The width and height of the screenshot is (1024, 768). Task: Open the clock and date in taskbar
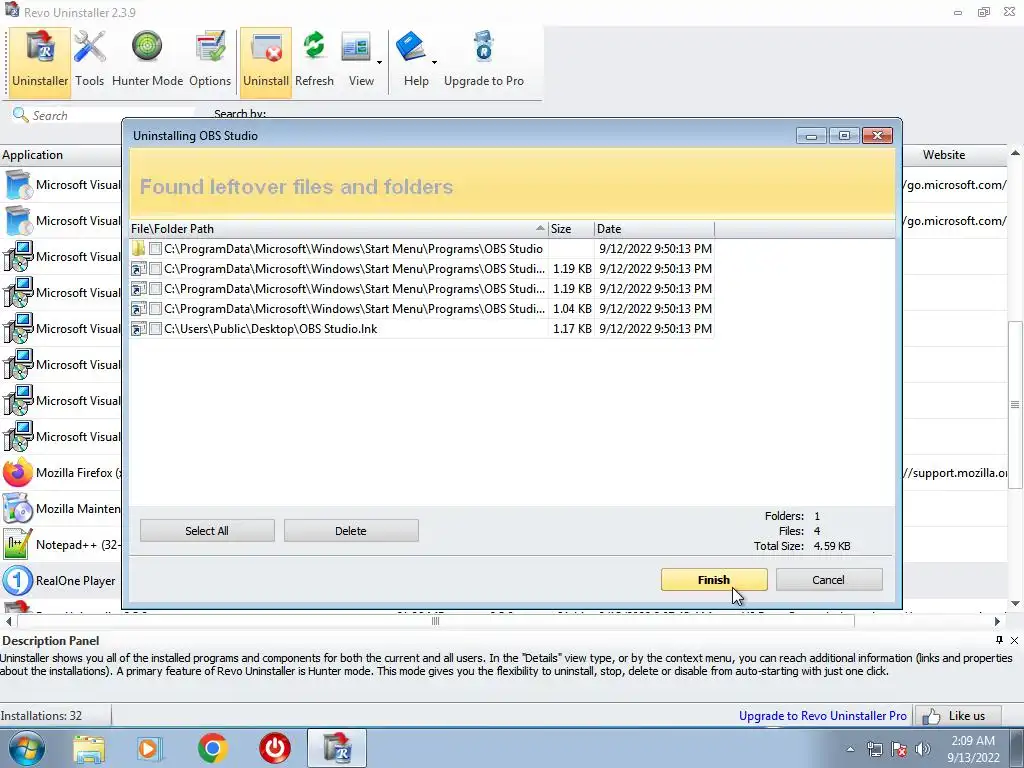click(x=973, y=749)
